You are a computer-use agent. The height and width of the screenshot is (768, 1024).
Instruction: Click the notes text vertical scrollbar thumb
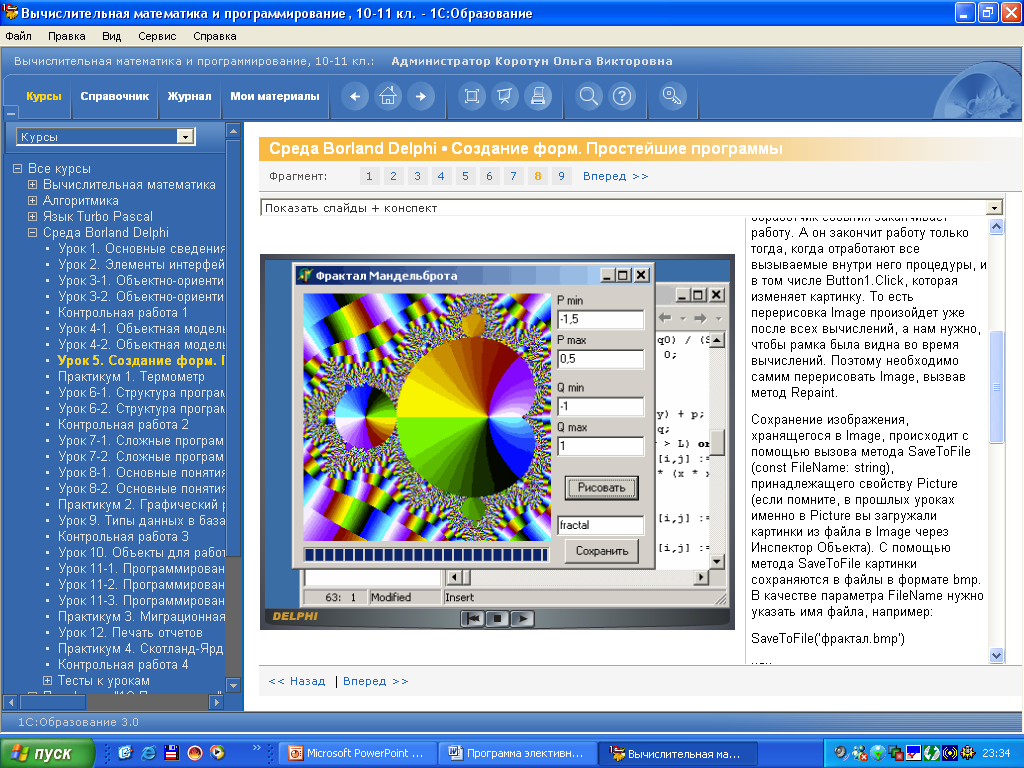[x=997, y=387]
